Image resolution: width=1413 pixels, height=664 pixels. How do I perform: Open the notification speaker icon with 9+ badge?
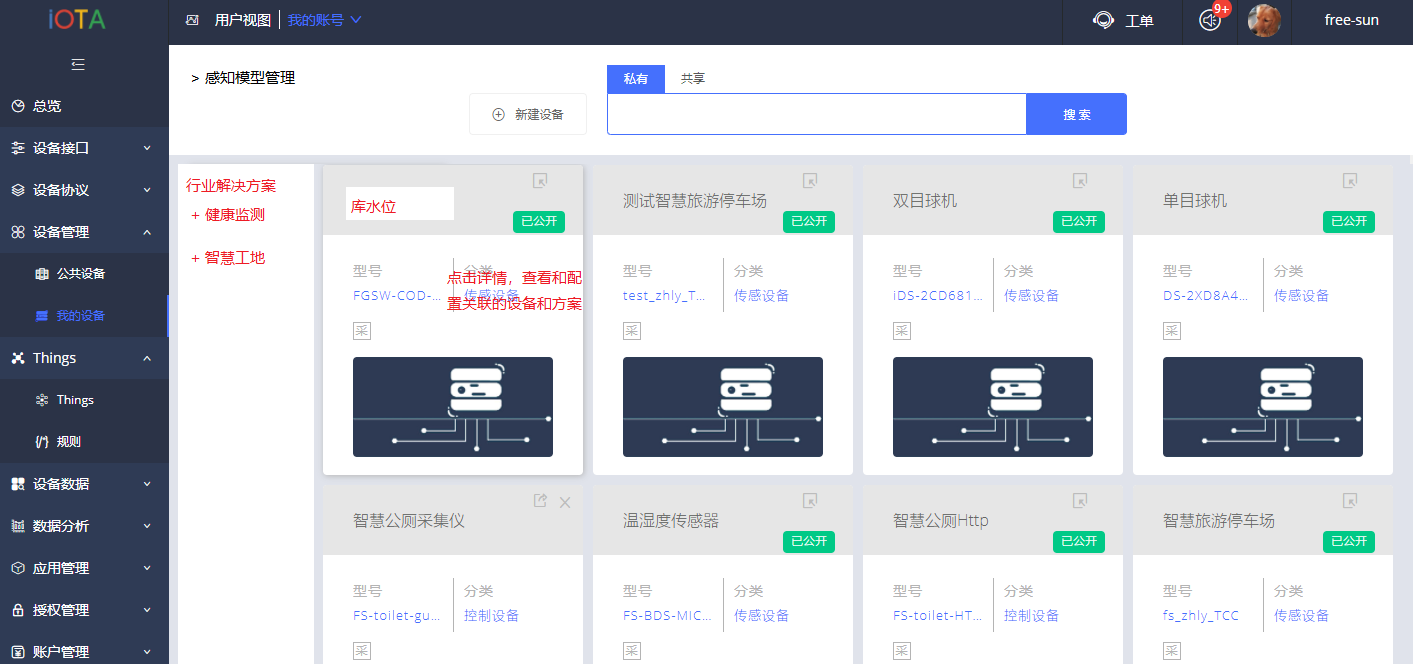click(1210, 21)
